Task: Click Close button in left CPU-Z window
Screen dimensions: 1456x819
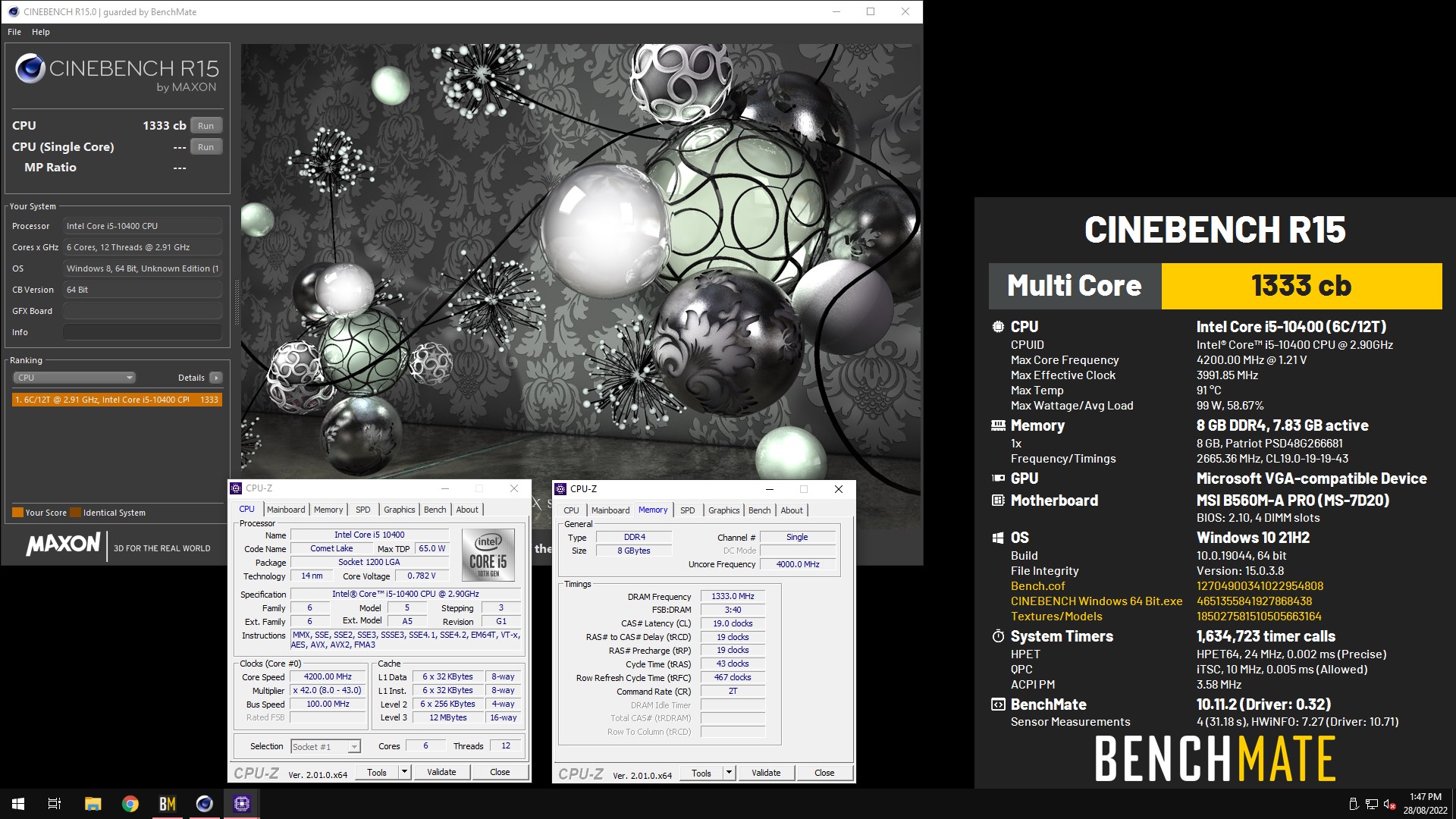Action: 500,773
